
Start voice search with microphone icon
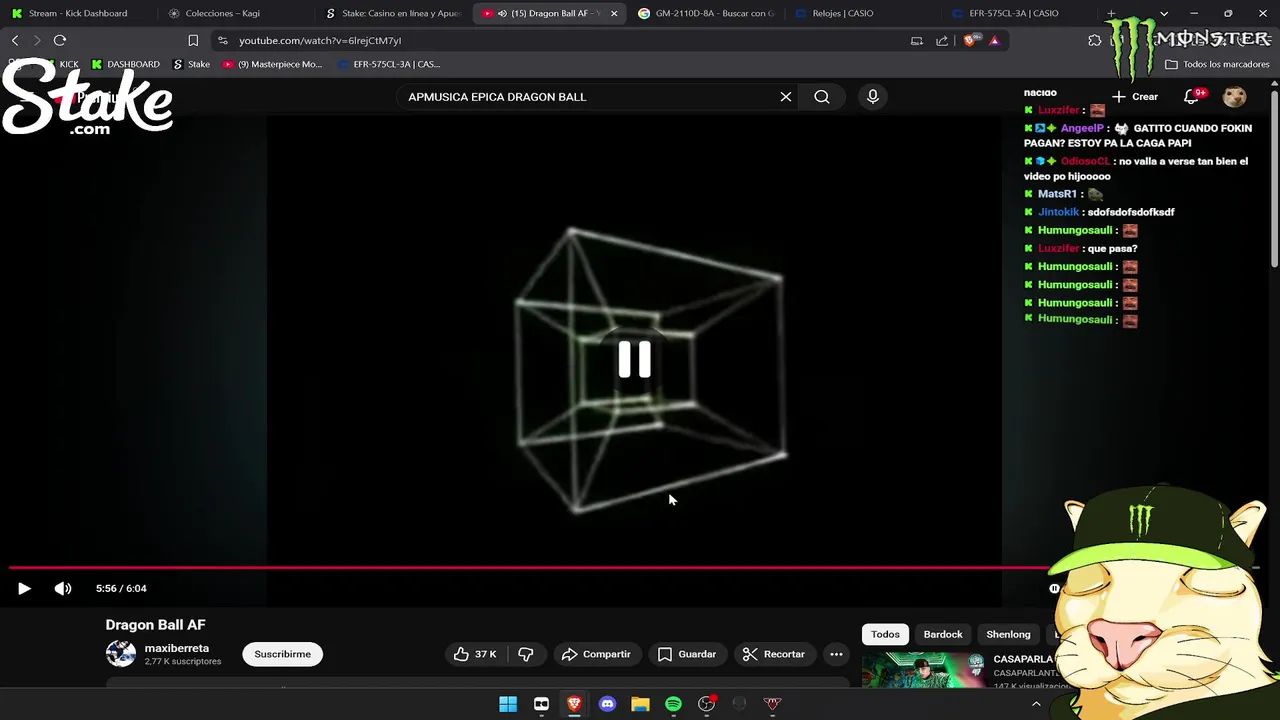873,96
